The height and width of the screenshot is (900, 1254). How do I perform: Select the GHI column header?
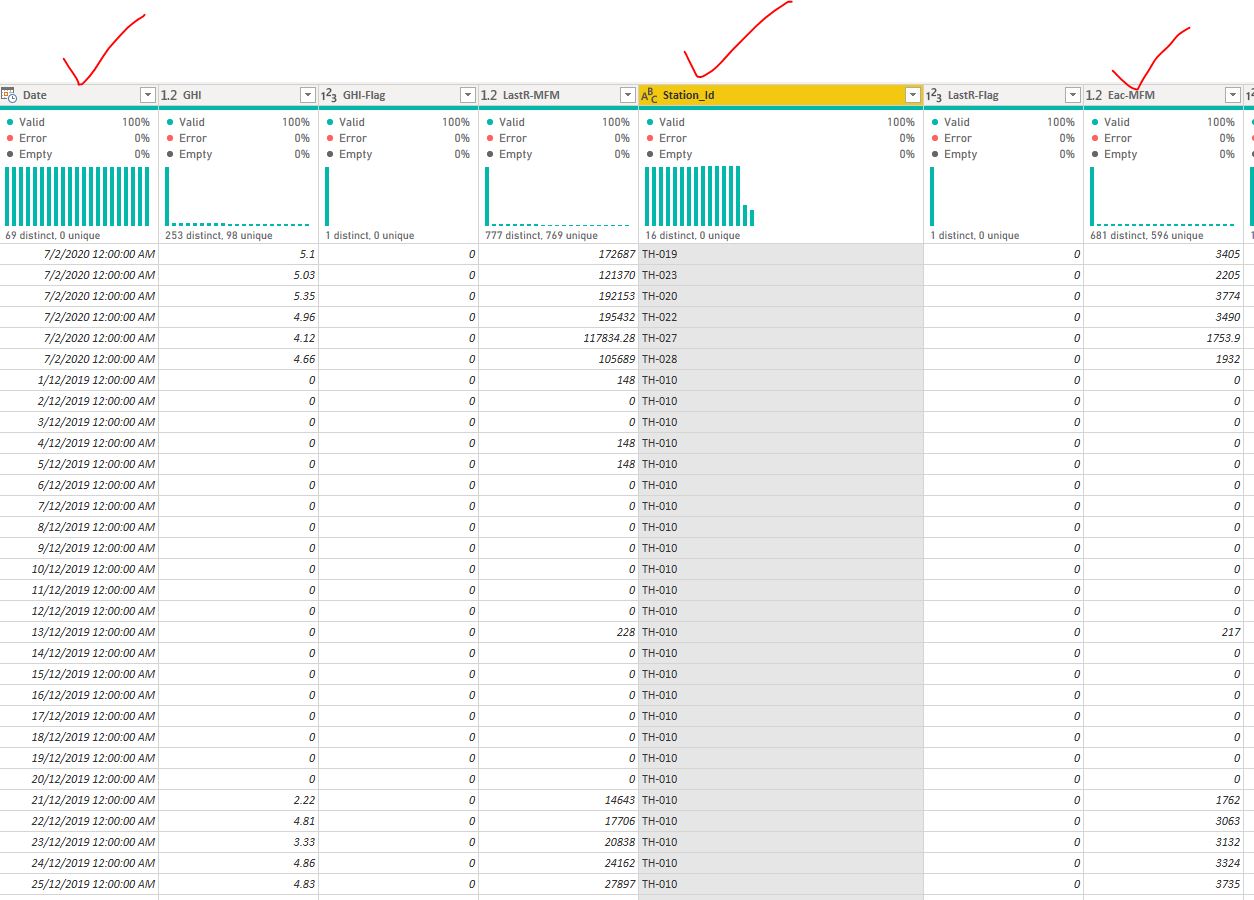click(x=239, y=95)
